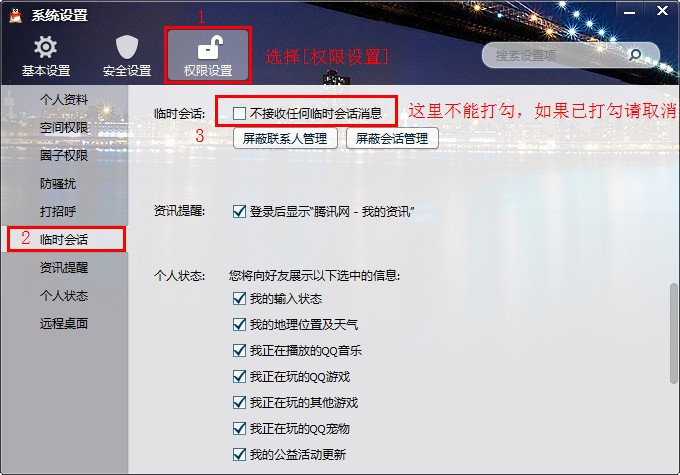Open the 安全设置 shield tab
This screenshot has height=475, width=680.
pos(127,56)
